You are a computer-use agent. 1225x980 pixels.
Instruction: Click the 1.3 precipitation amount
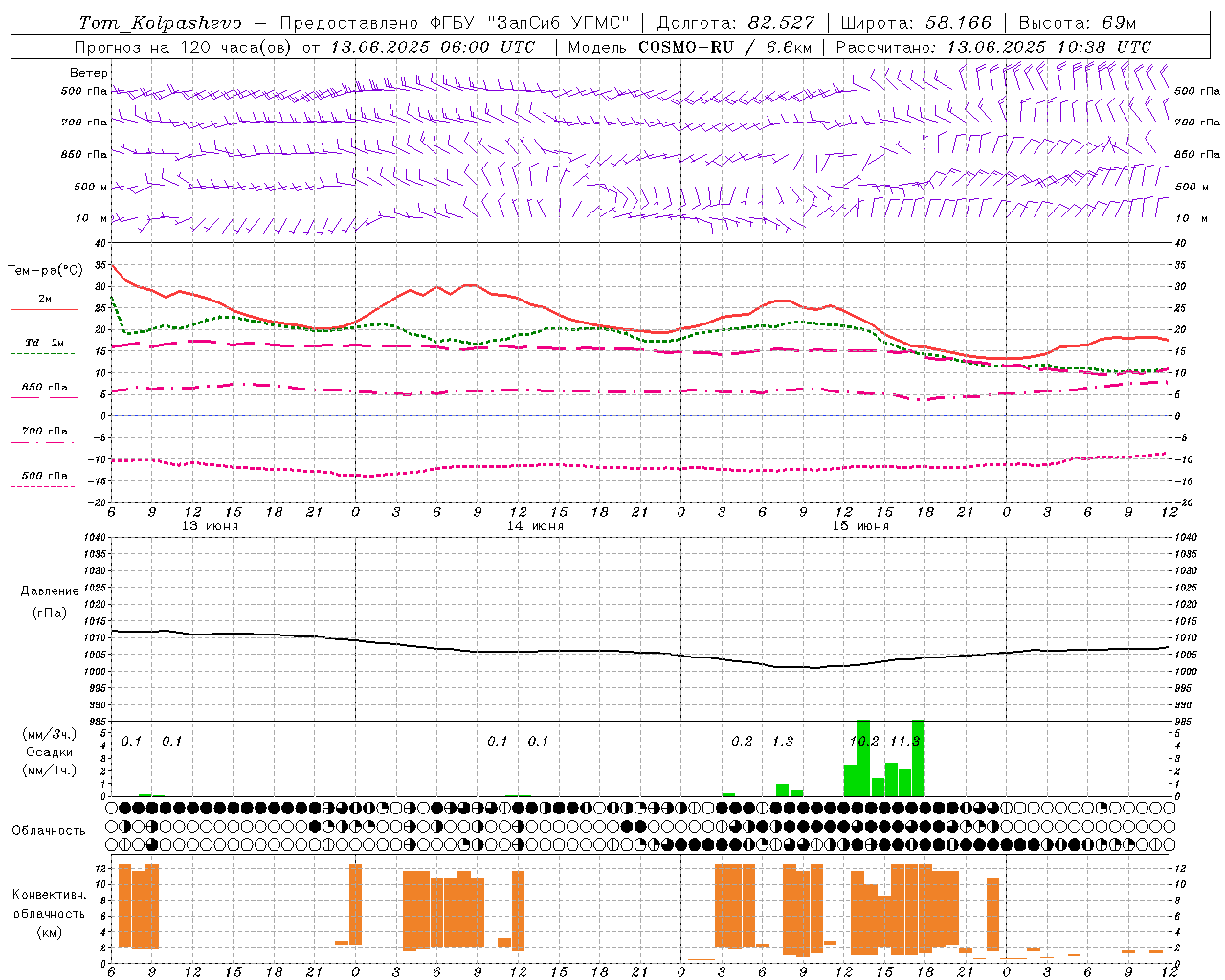coord(783,741)
